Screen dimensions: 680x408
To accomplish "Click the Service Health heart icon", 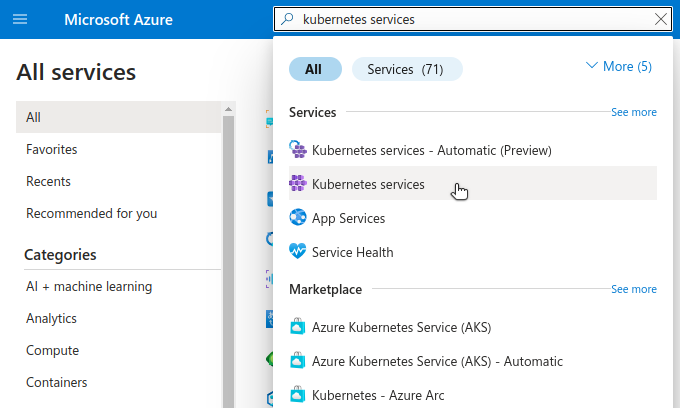I will coord(297,252).
